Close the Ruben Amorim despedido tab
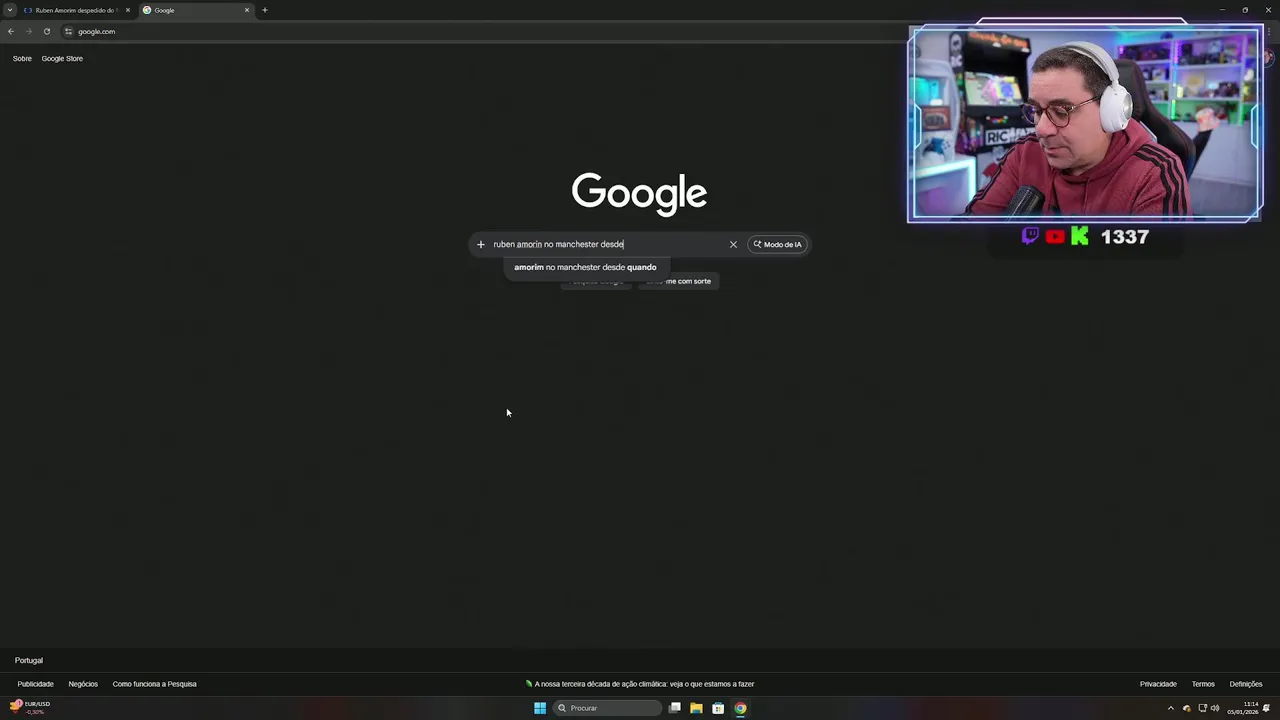This screenshot has width=1280, height=720. pos(127,10)
